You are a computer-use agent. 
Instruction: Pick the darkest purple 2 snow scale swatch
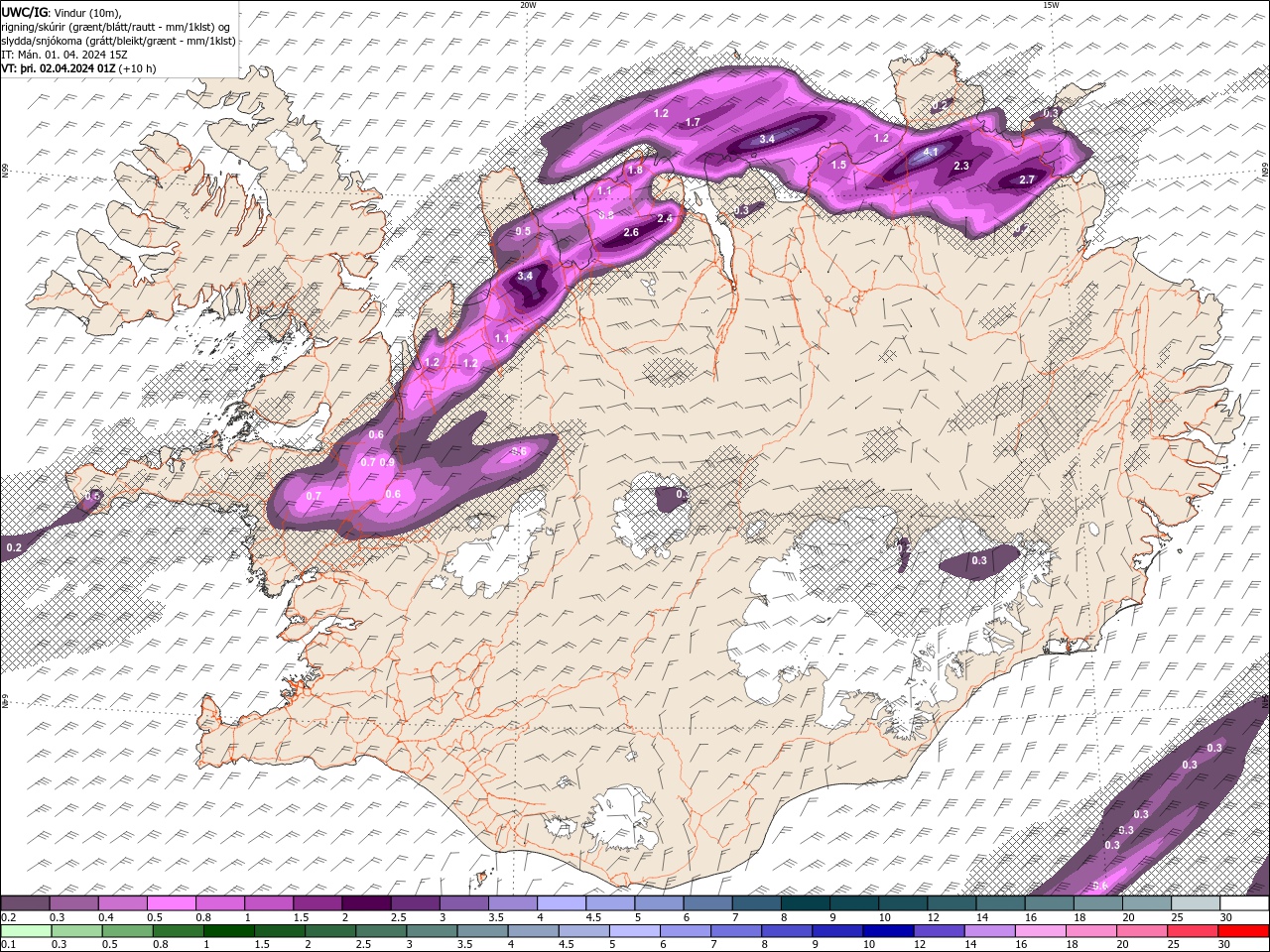pos(365,903)
